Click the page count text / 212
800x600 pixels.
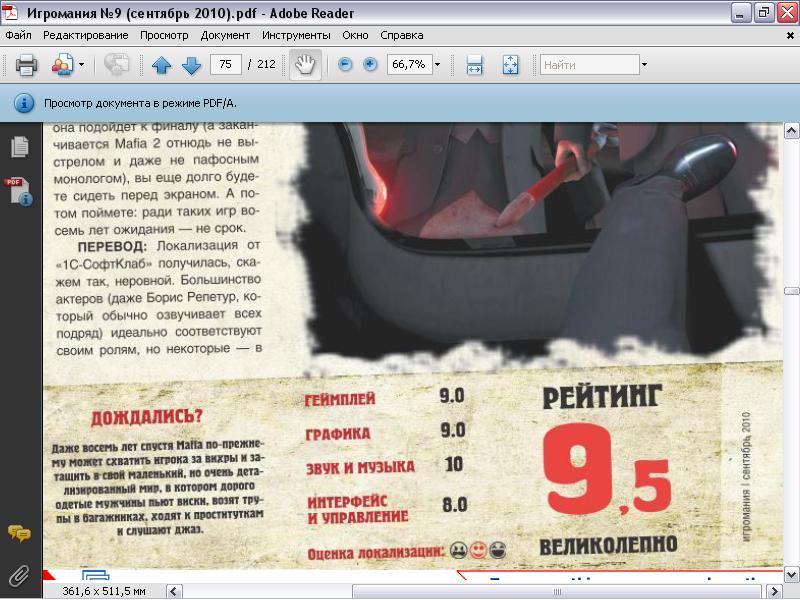pos(262,64)
